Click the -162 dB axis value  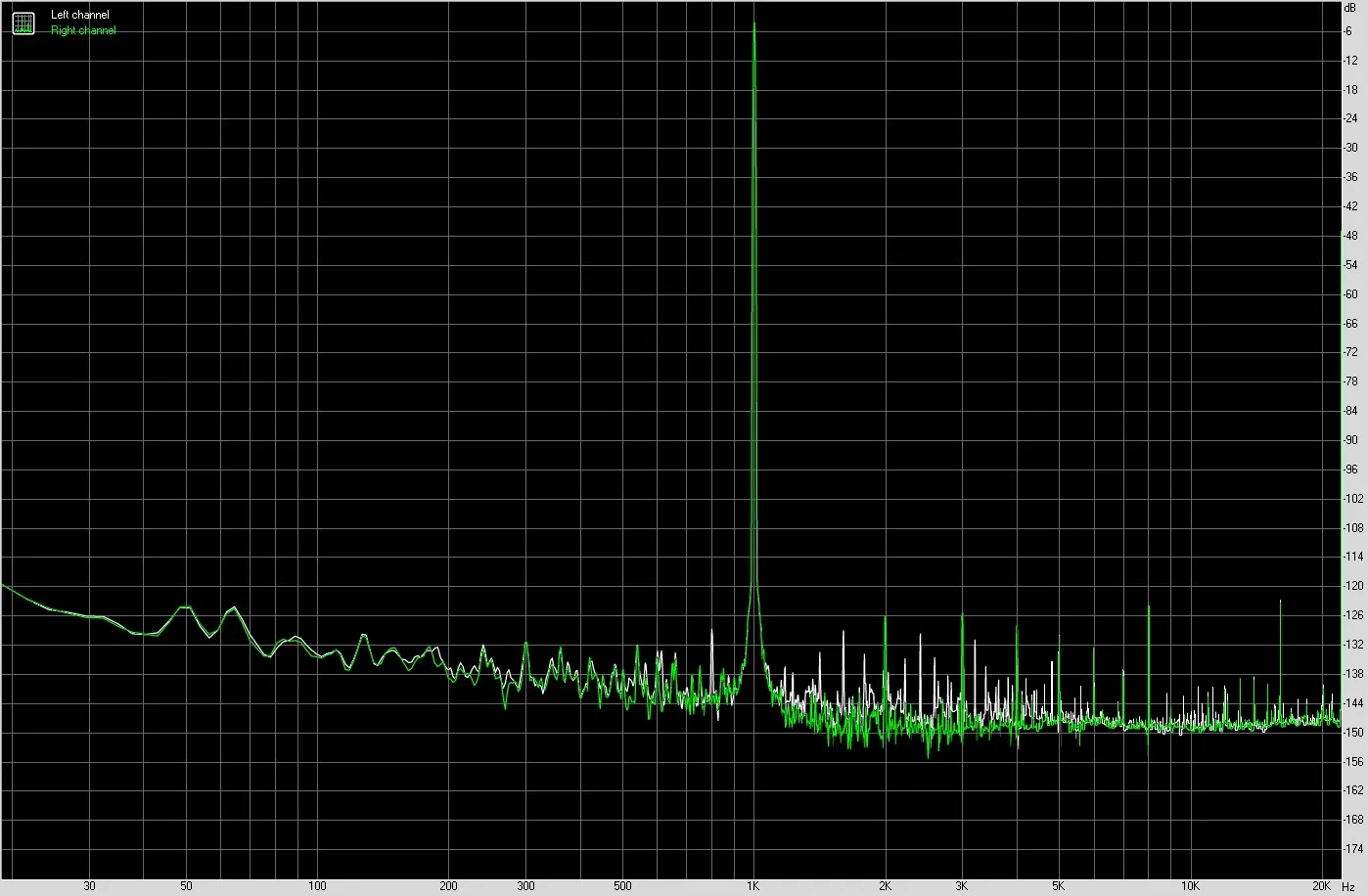1353,790
